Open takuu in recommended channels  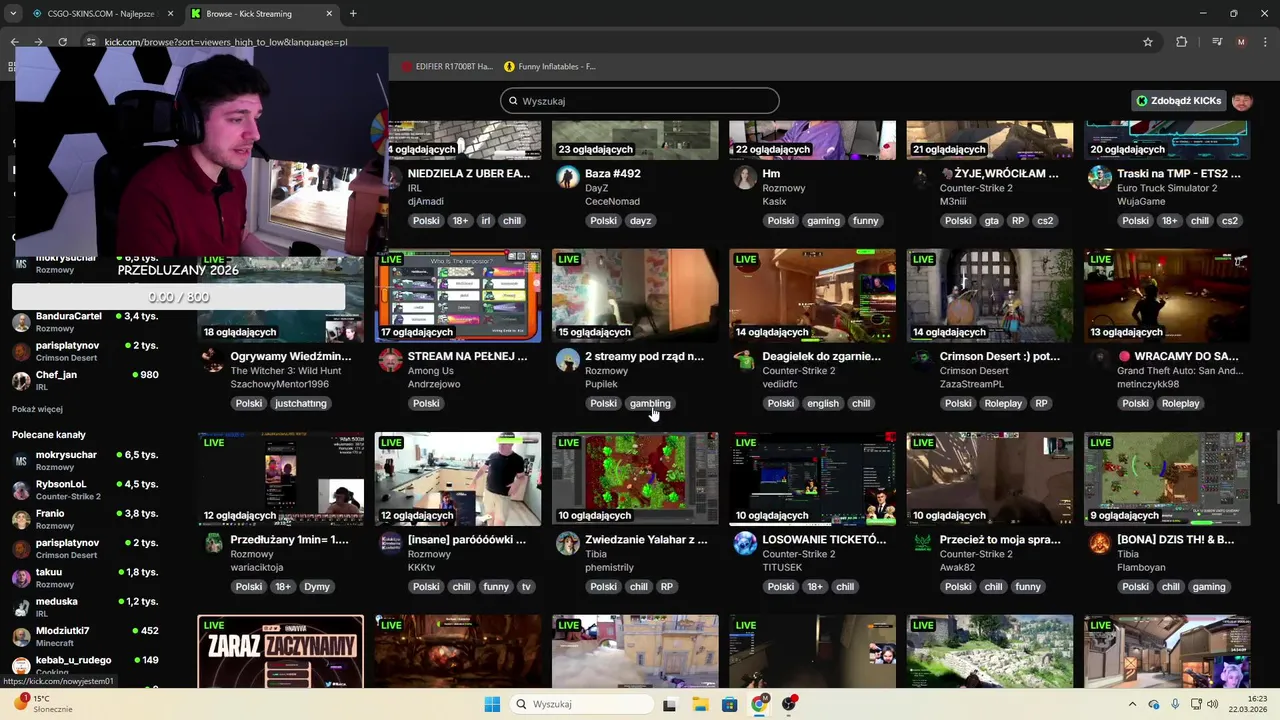[x=85, y=578]
